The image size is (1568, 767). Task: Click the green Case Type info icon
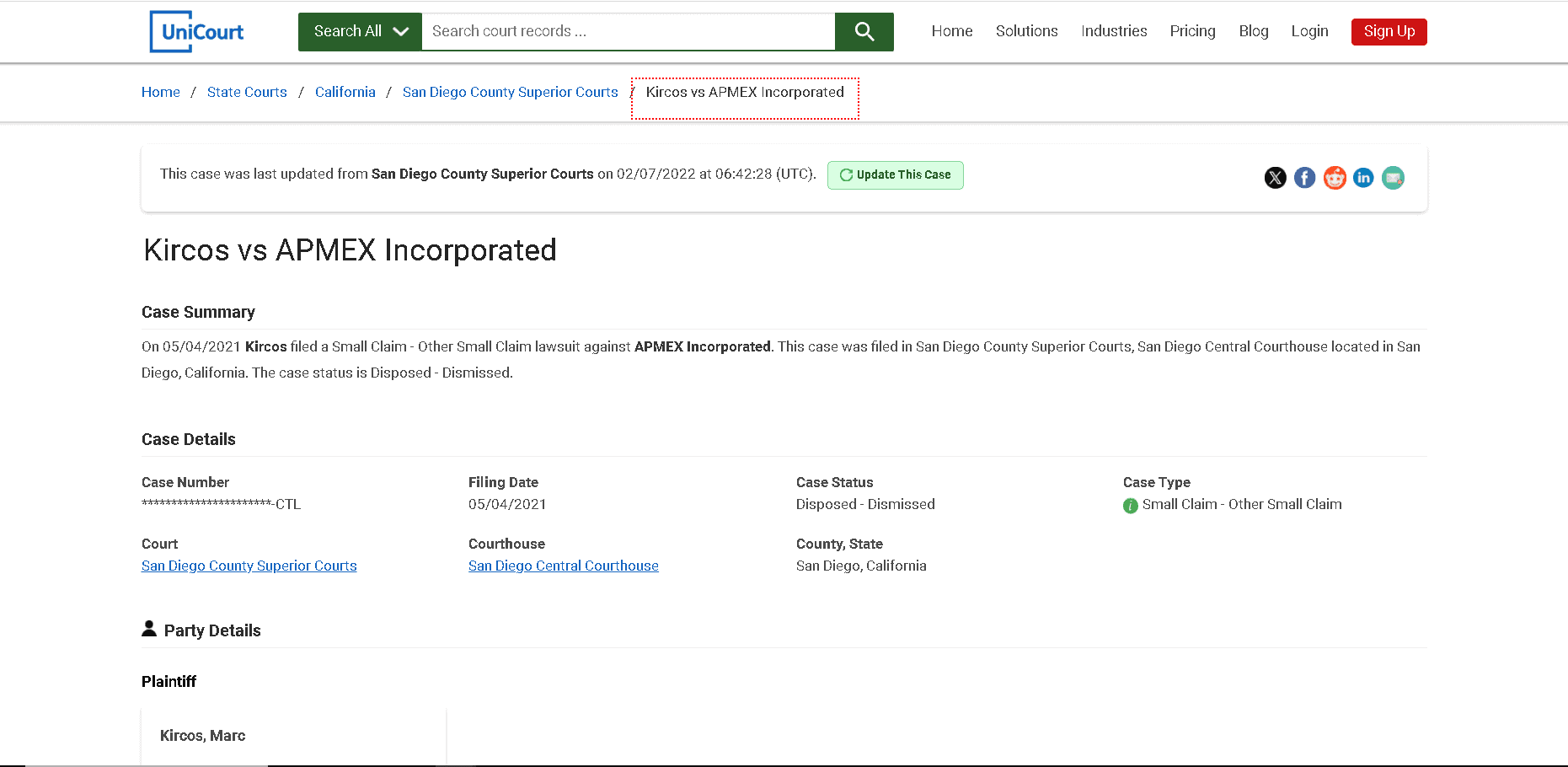point(1131,506)
